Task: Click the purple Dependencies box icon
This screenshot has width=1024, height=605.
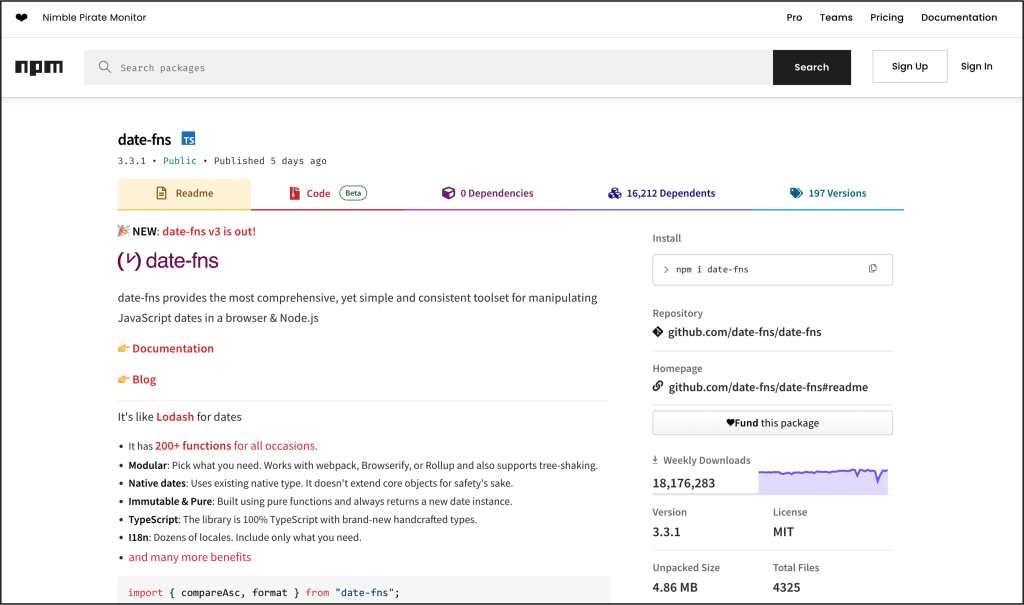Action: tap(448, 193)
